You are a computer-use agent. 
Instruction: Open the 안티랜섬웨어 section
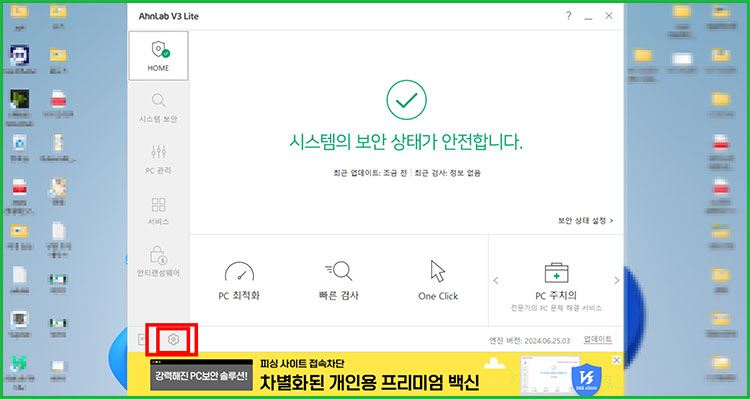pyautogui.click(x=158, y=262)
